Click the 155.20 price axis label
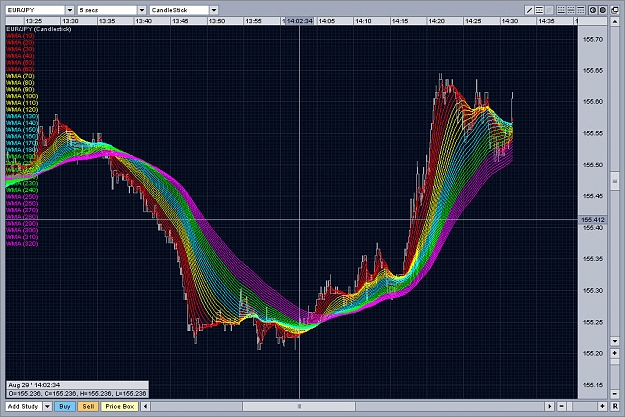Screen dimensions: 625x417 [x=593, y=353]
